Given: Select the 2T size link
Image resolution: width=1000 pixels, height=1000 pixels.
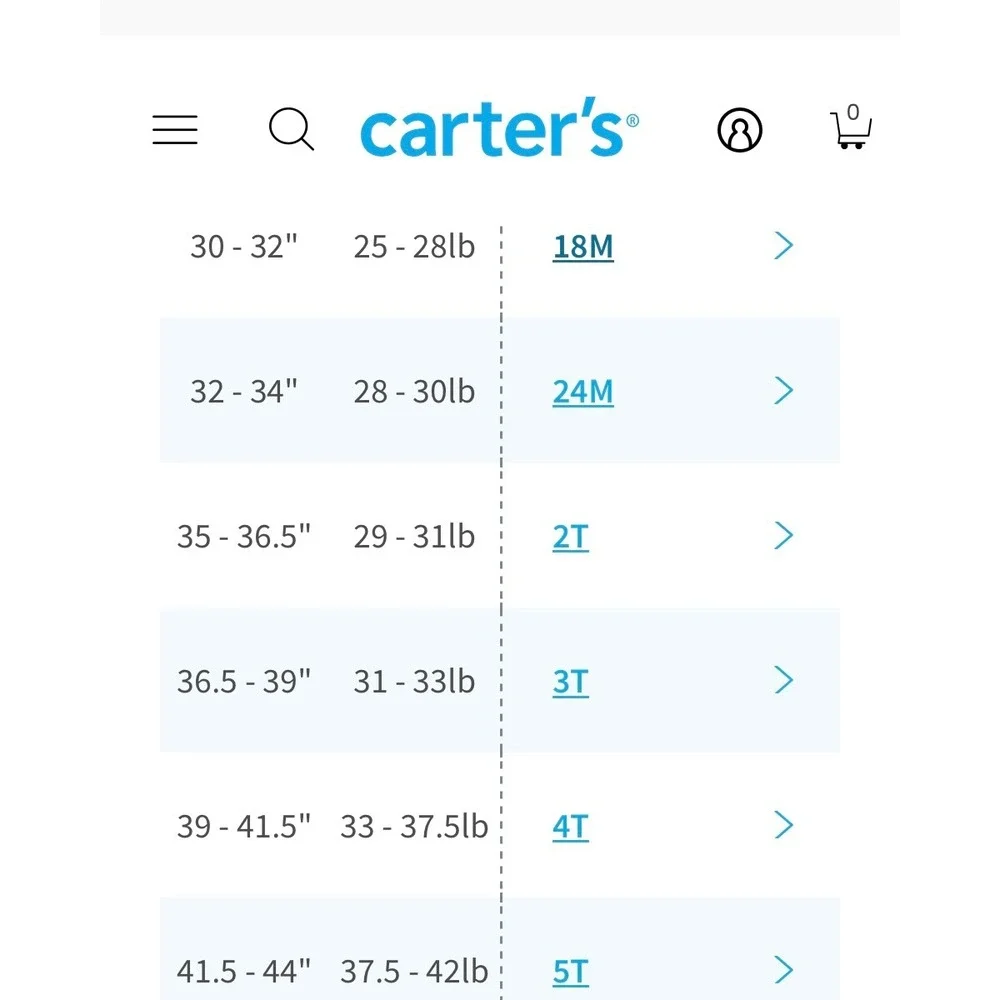Looking at the screenshot, I should [x=571, y=537].
